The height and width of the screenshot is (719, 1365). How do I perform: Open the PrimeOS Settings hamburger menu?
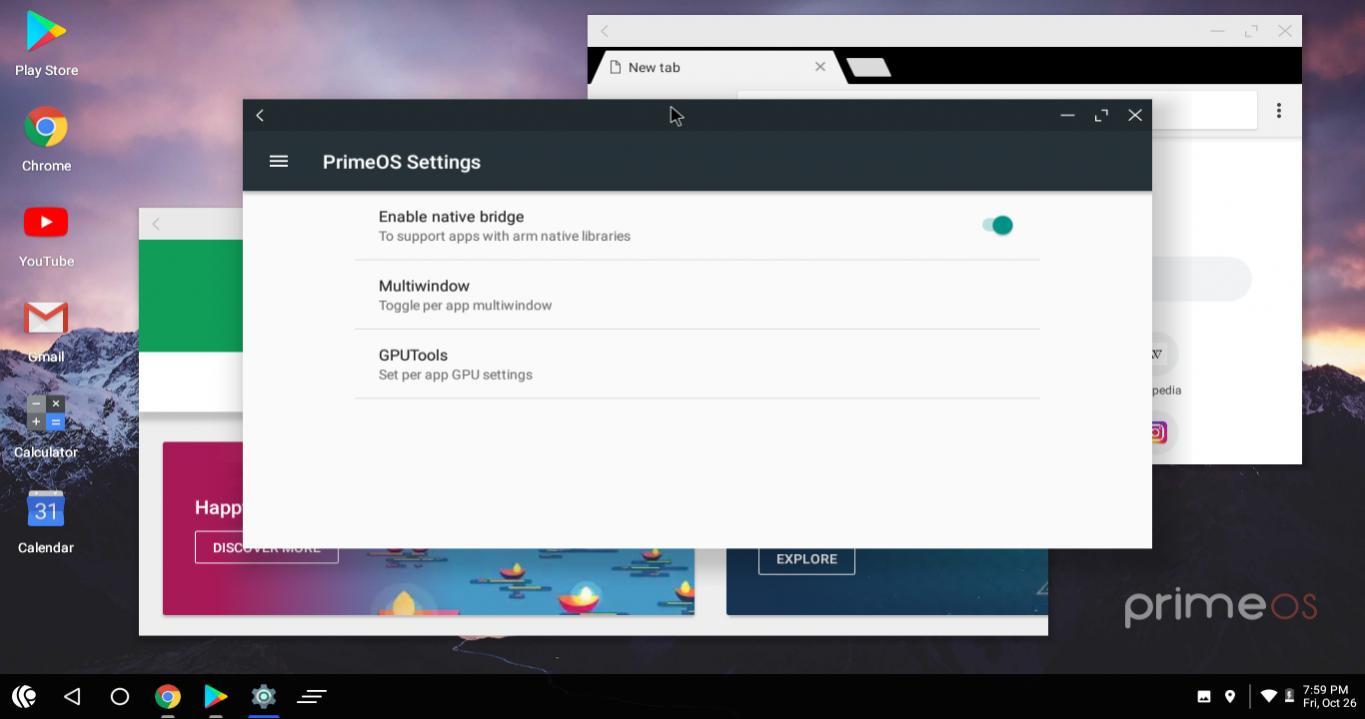(279, 161)
